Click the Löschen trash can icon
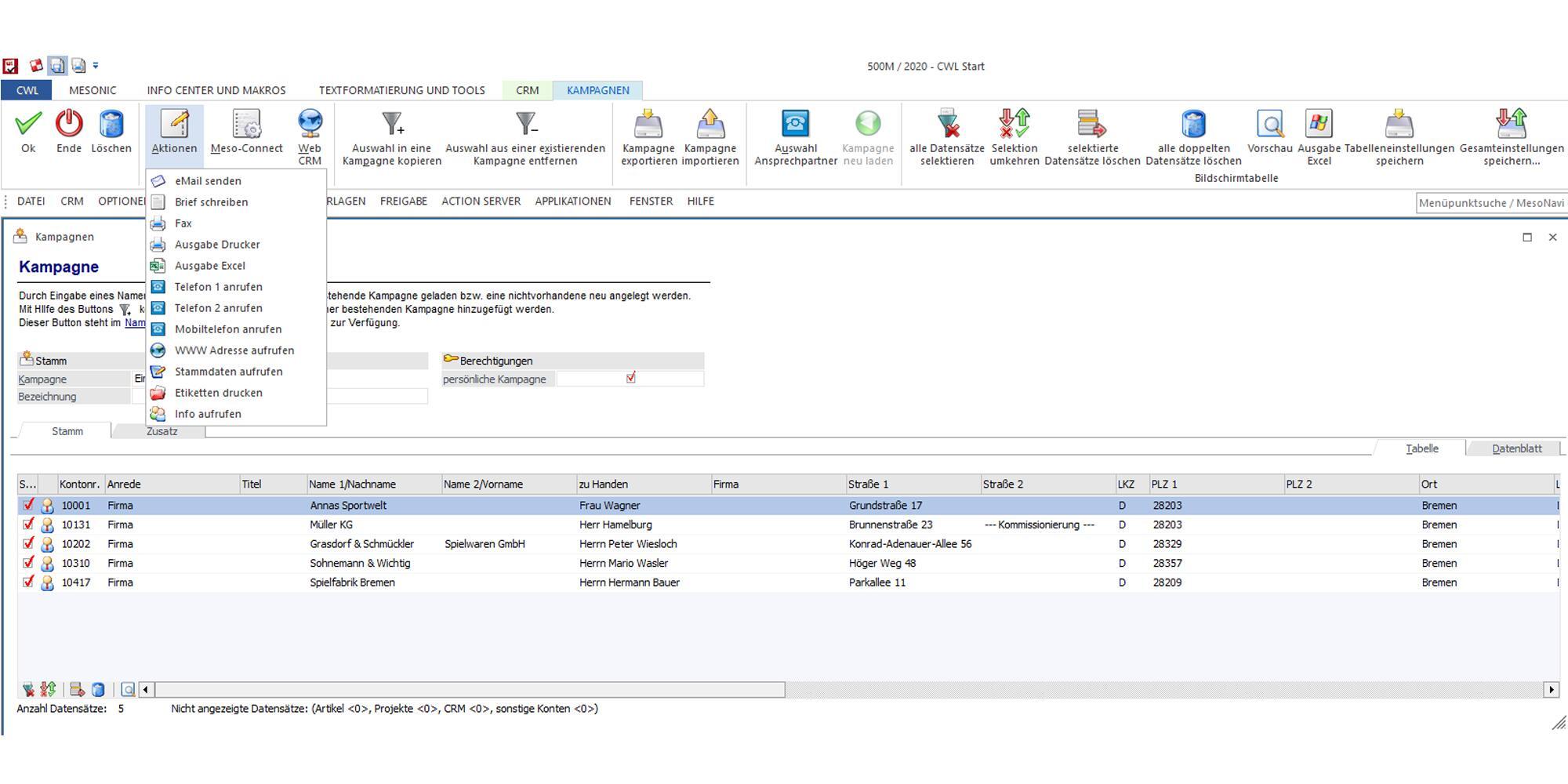The width and height of the screenshot is (1568, 784). tap(111, 124)
